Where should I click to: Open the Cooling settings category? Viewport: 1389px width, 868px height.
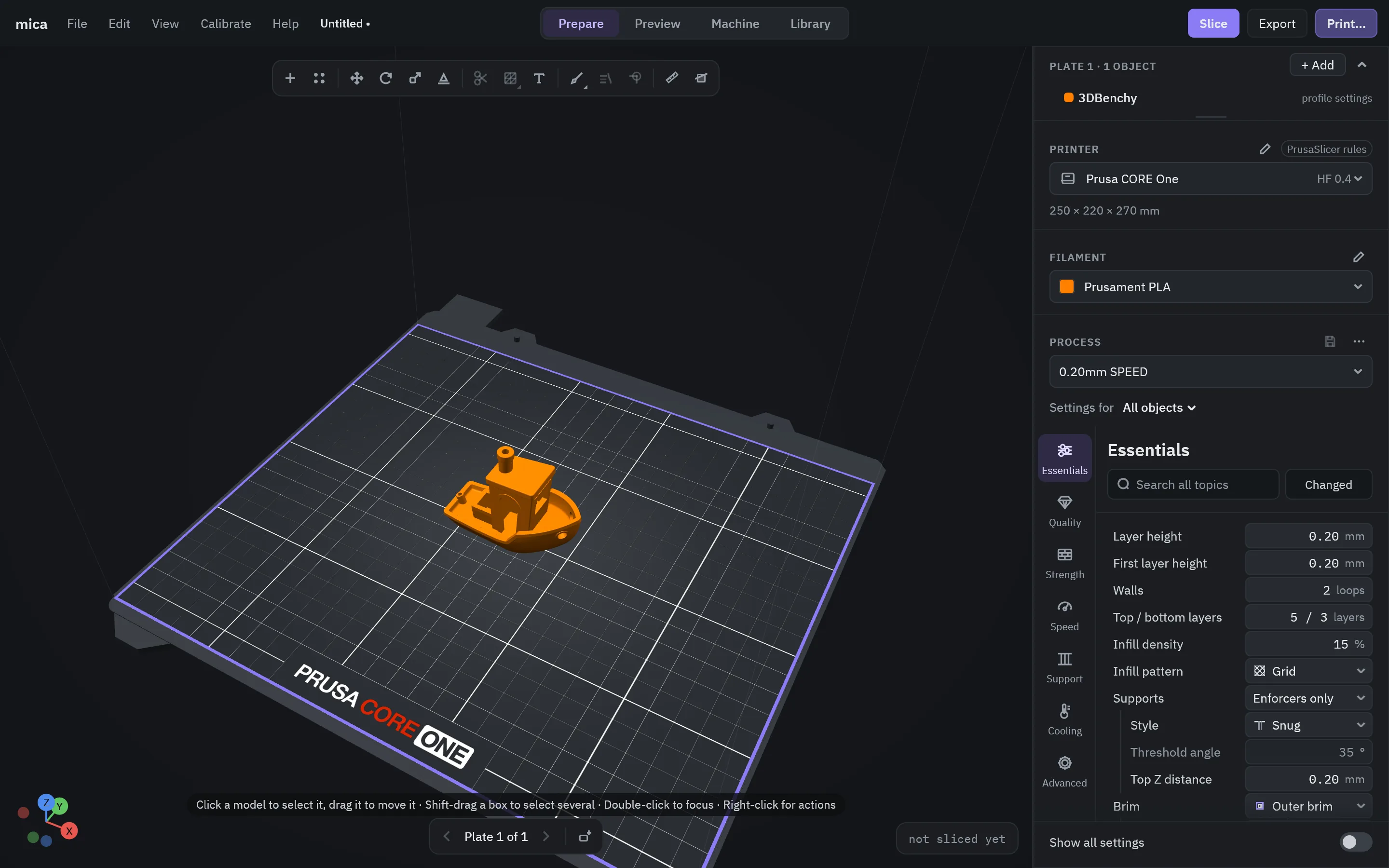[1064, 719]
